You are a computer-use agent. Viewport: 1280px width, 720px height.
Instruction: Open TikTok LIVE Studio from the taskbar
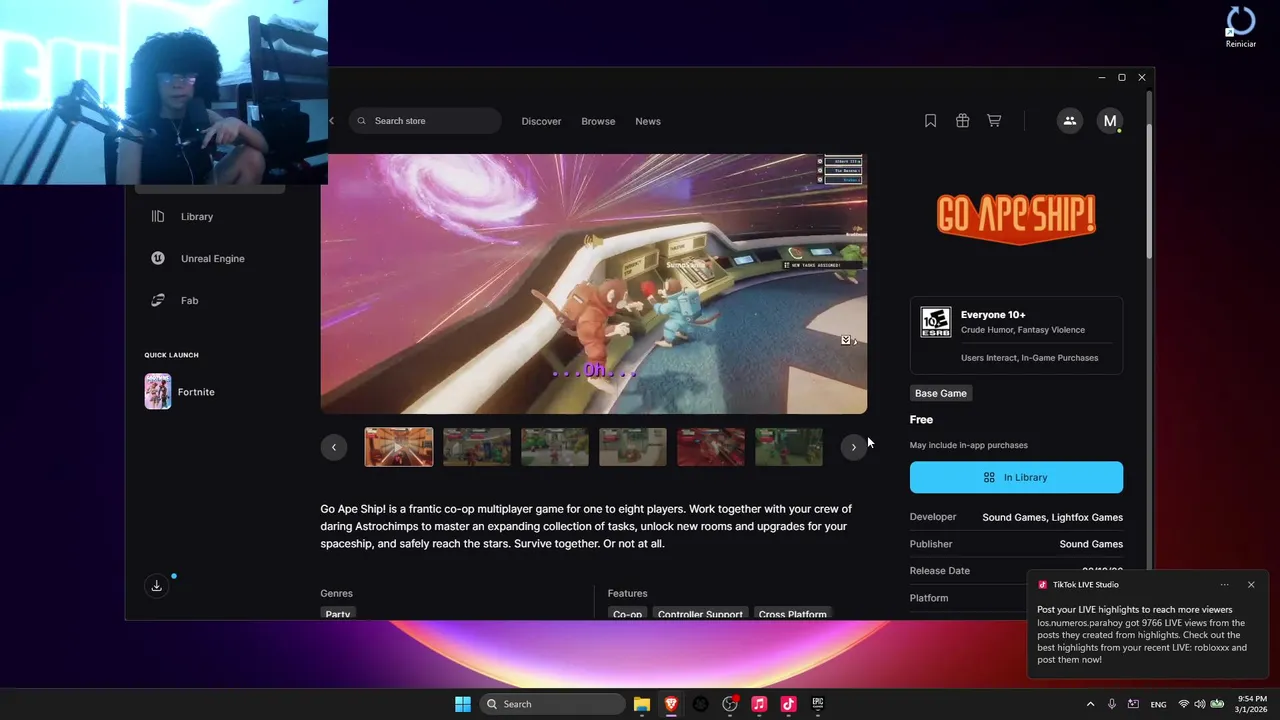[x=788, y=704]
